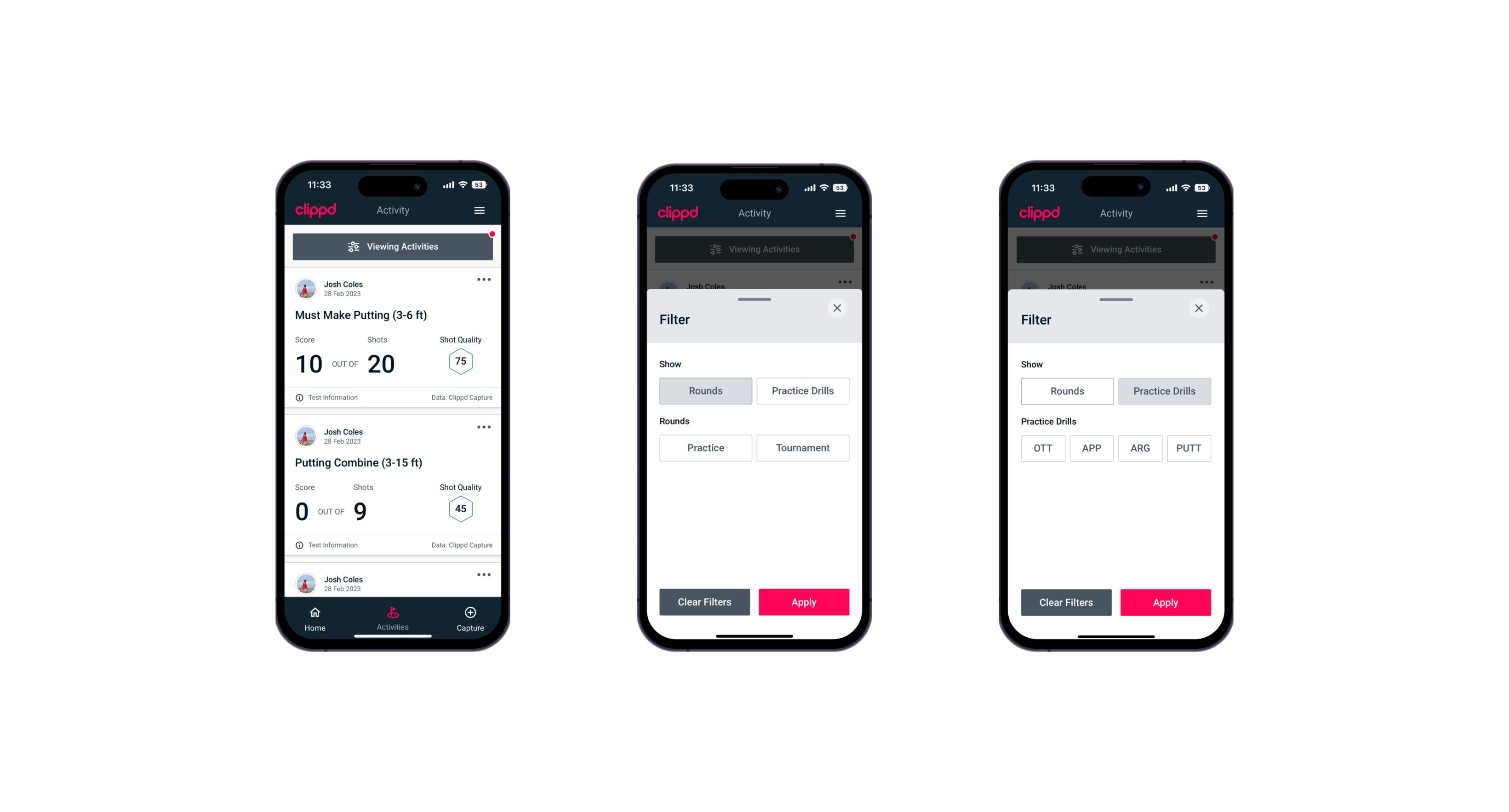Tap the Capture tab icon
The image size is (1509, 812).
(x=470, y=614)
